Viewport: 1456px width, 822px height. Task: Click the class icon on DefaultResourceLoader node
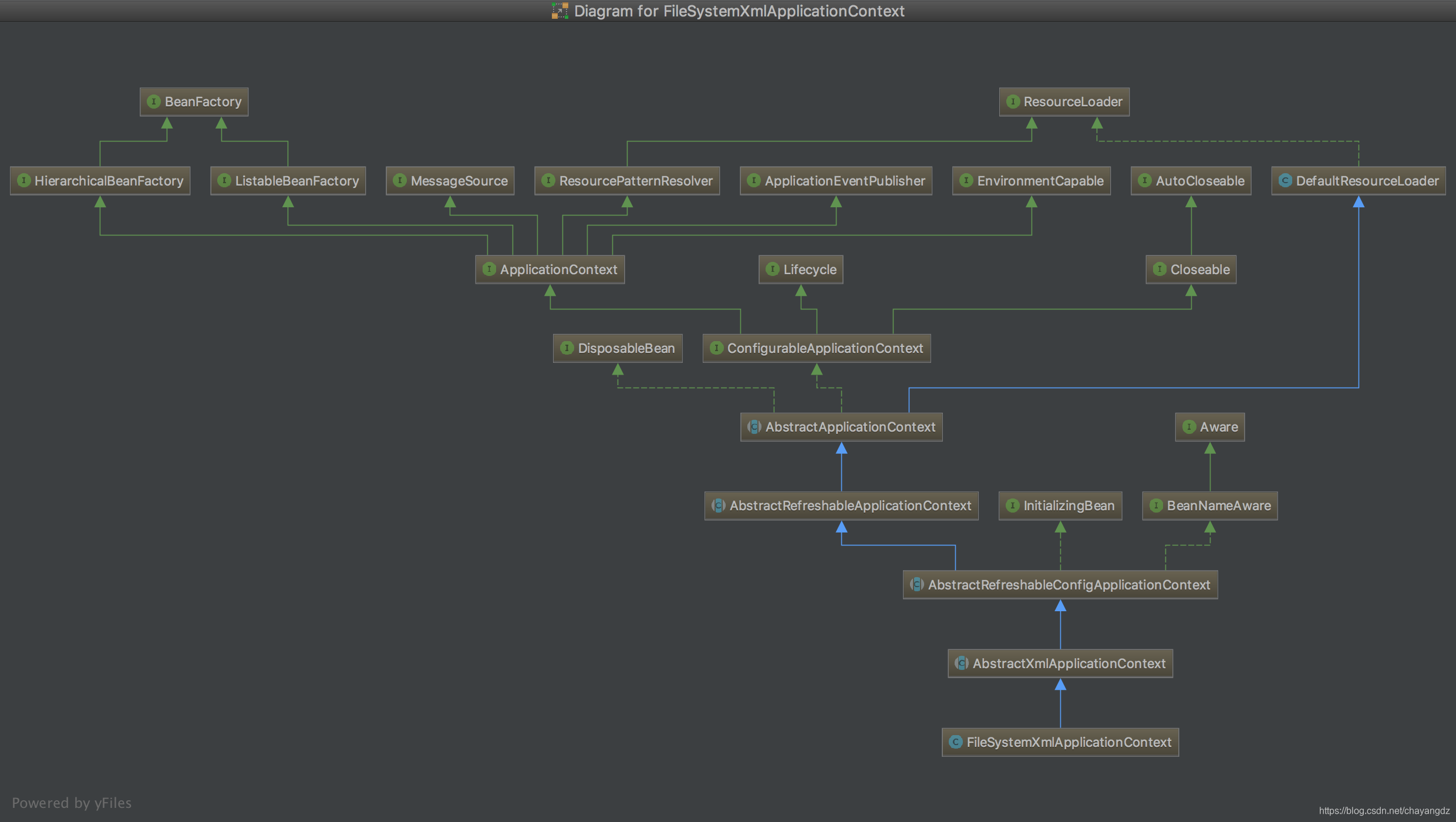(1285, 181)
